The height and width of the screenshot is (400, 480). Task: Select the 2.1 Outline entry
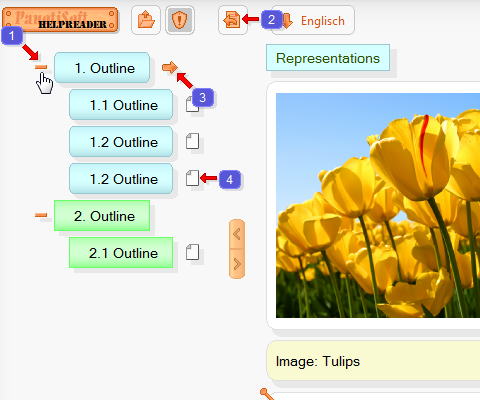click(121, 253)
